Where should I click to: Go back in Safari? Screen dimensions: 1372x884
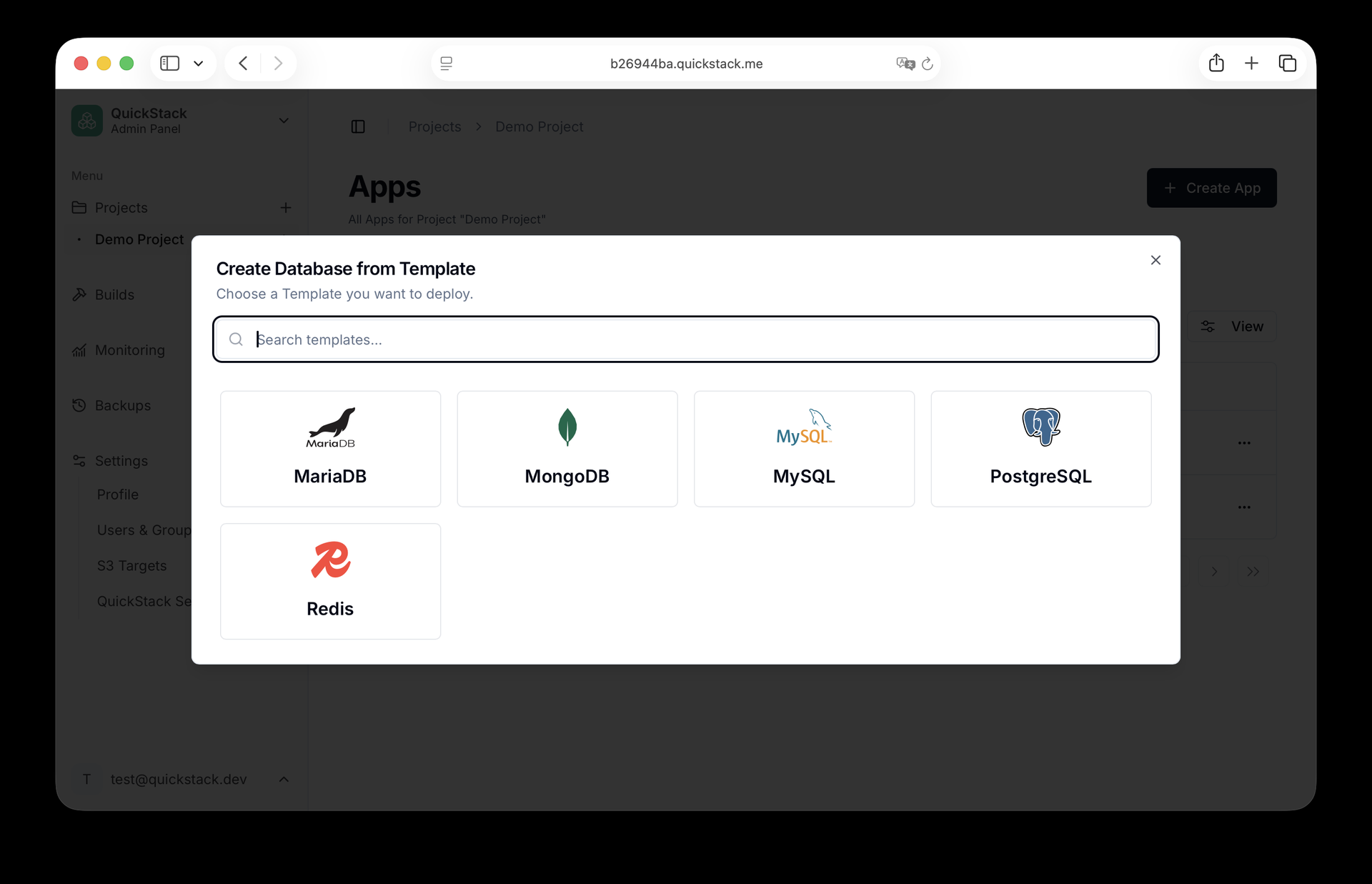(243, 64)
